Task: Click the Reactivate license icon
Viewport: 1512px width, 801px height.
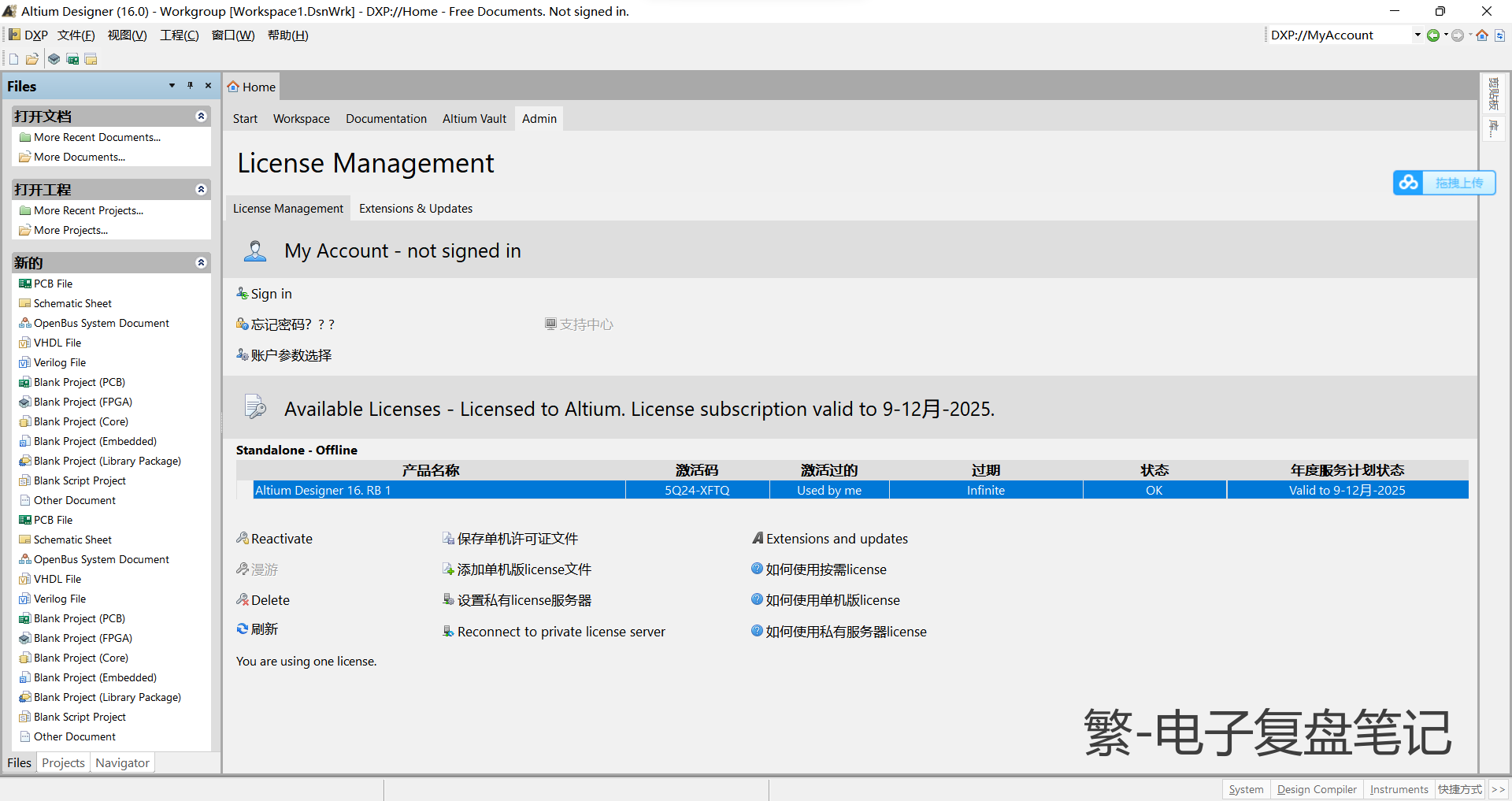Action: tap(243, 539)
